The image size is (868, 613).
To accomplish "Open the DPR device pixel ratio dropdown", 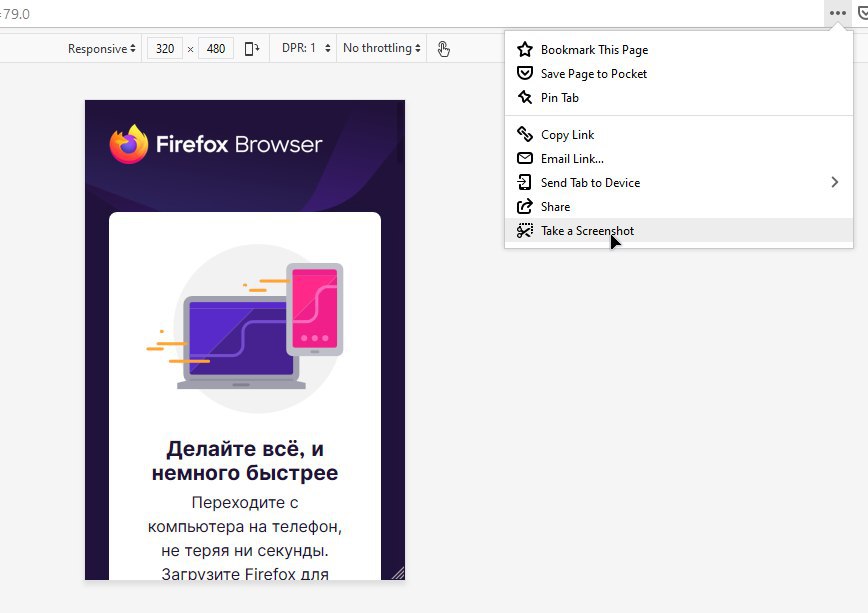I will pos(306,48).
